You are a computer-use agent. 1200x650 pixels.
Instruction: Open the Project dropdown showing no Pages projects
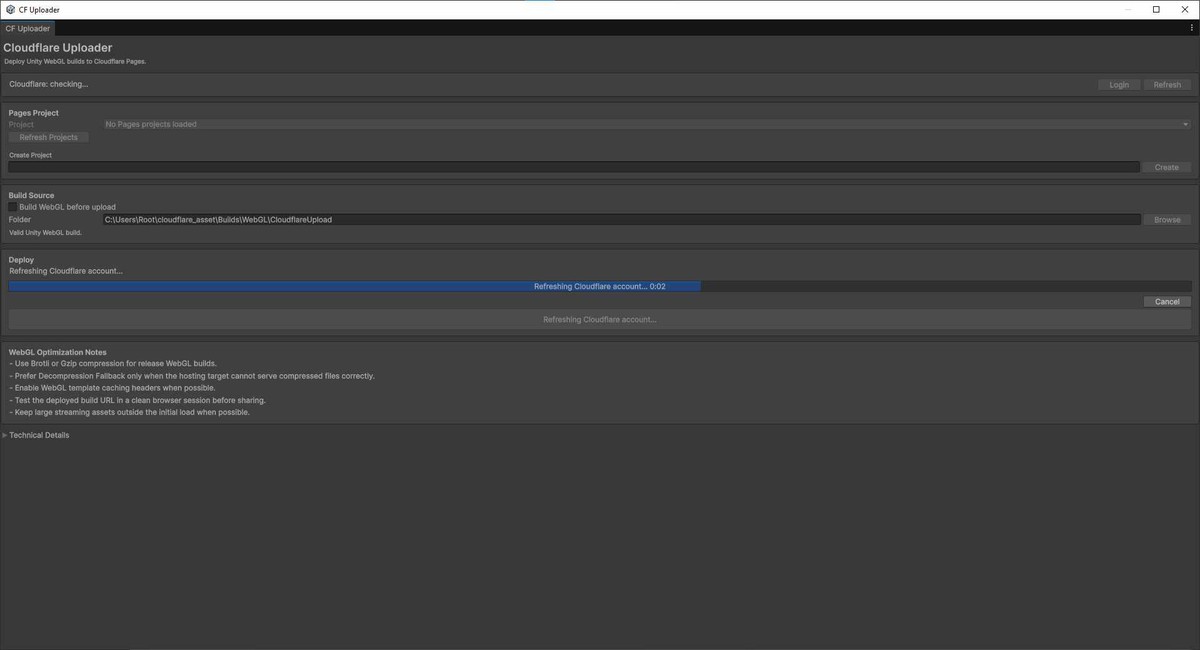[647, 125]
